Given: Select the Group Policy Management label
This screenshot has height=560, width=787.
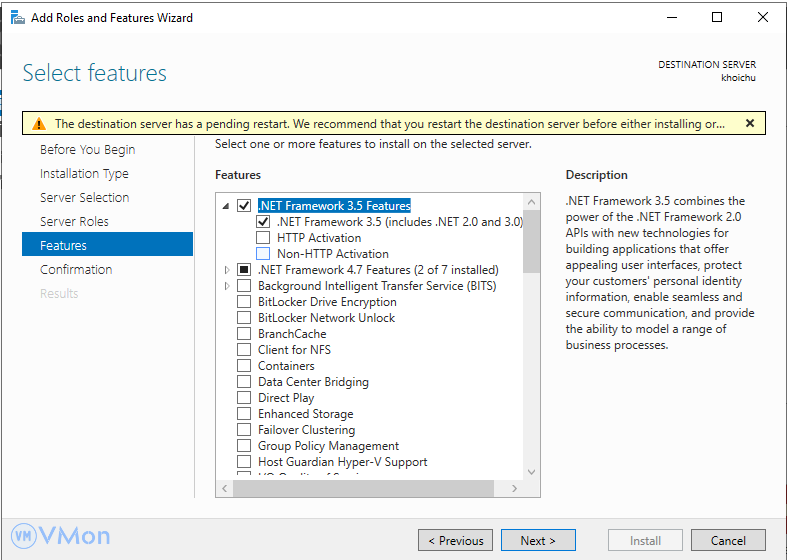Looking at the screenshot, I should (328, 446).
